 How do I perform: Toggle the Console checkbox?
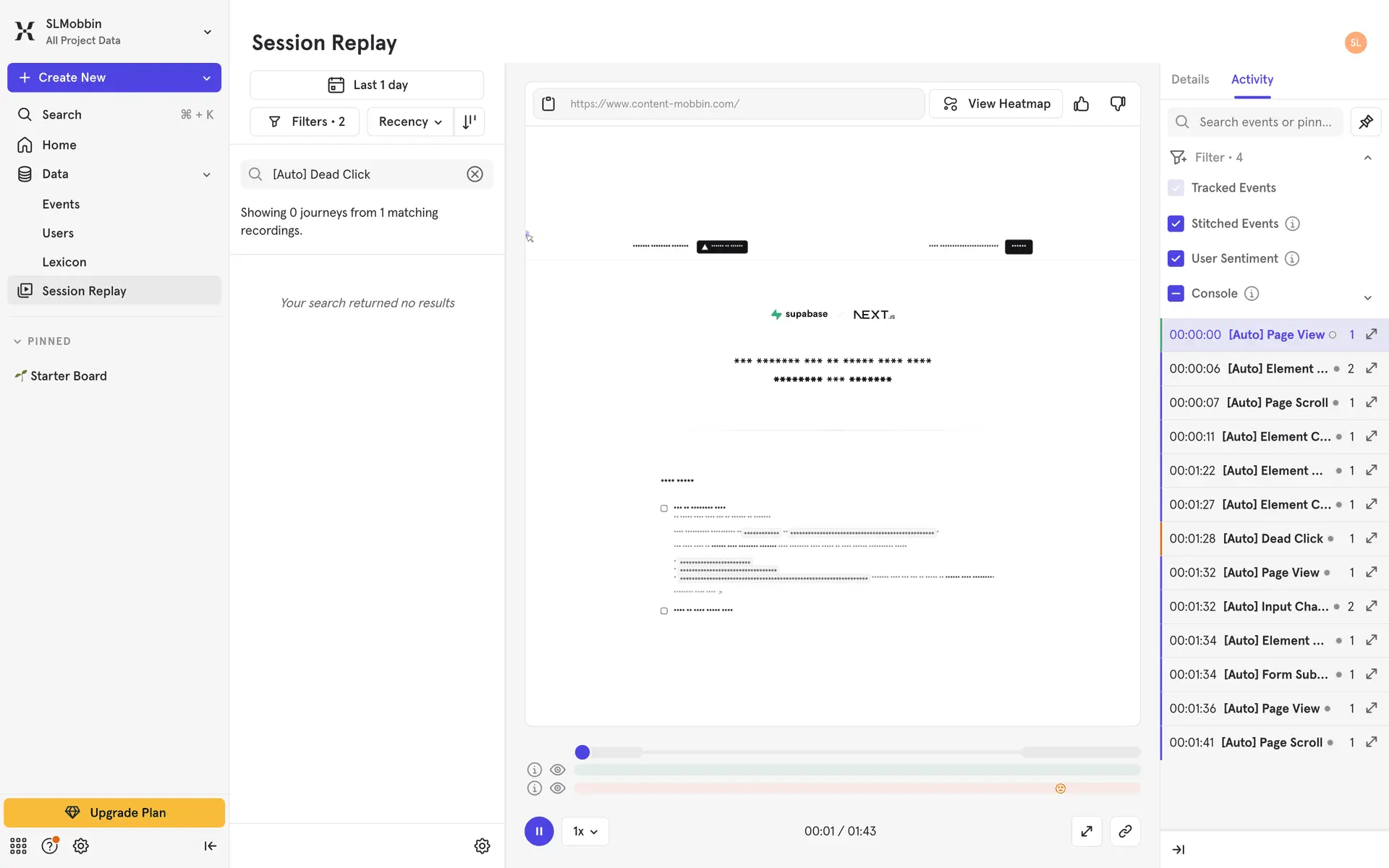click(1176, 293)
